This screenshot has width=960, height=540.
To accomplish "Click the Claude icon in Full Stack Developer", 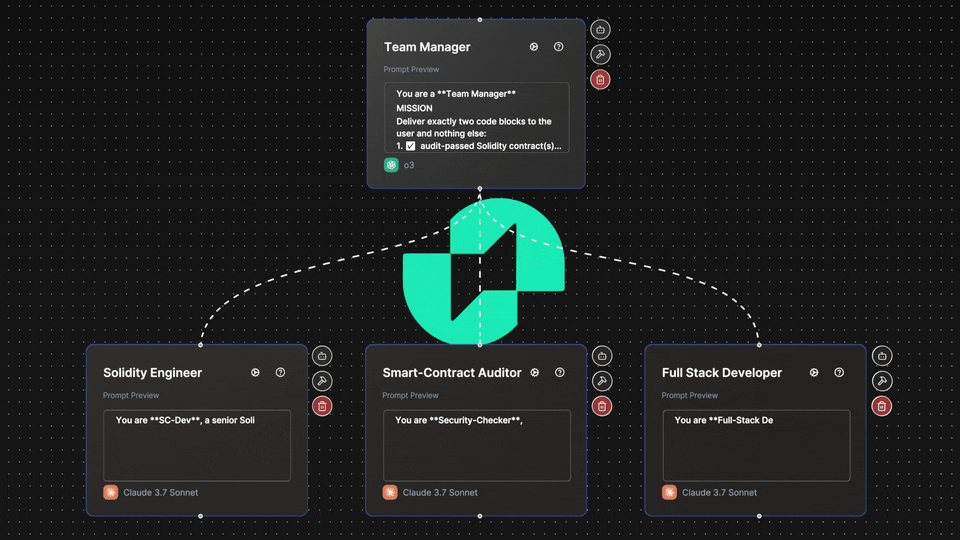I will point(669,492).
